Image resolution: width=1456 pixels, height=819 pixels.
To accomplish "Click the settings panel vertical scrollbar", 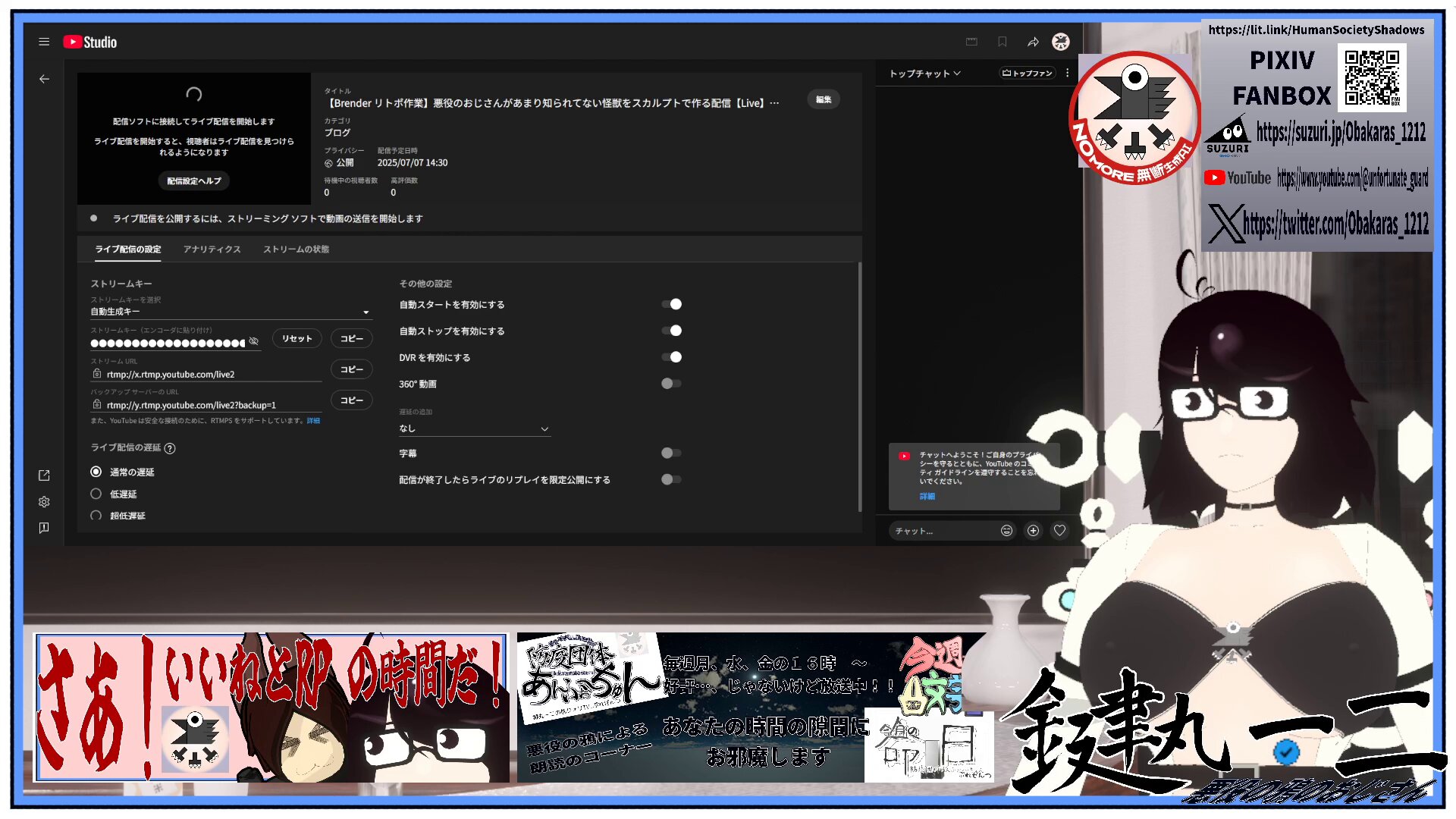I will click(859, 387).
